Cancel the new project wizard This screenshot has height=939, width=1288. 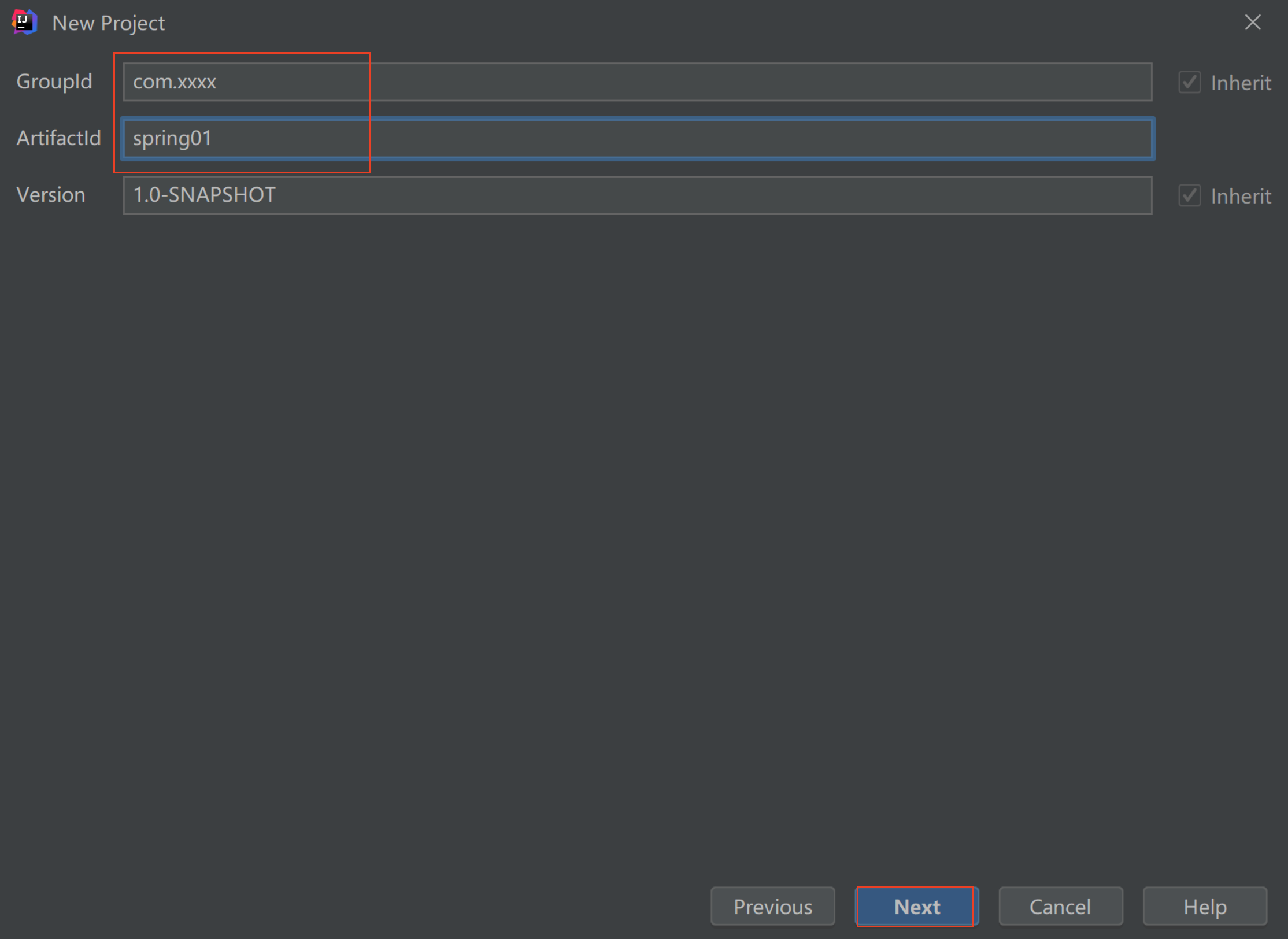click(1060, 907)
